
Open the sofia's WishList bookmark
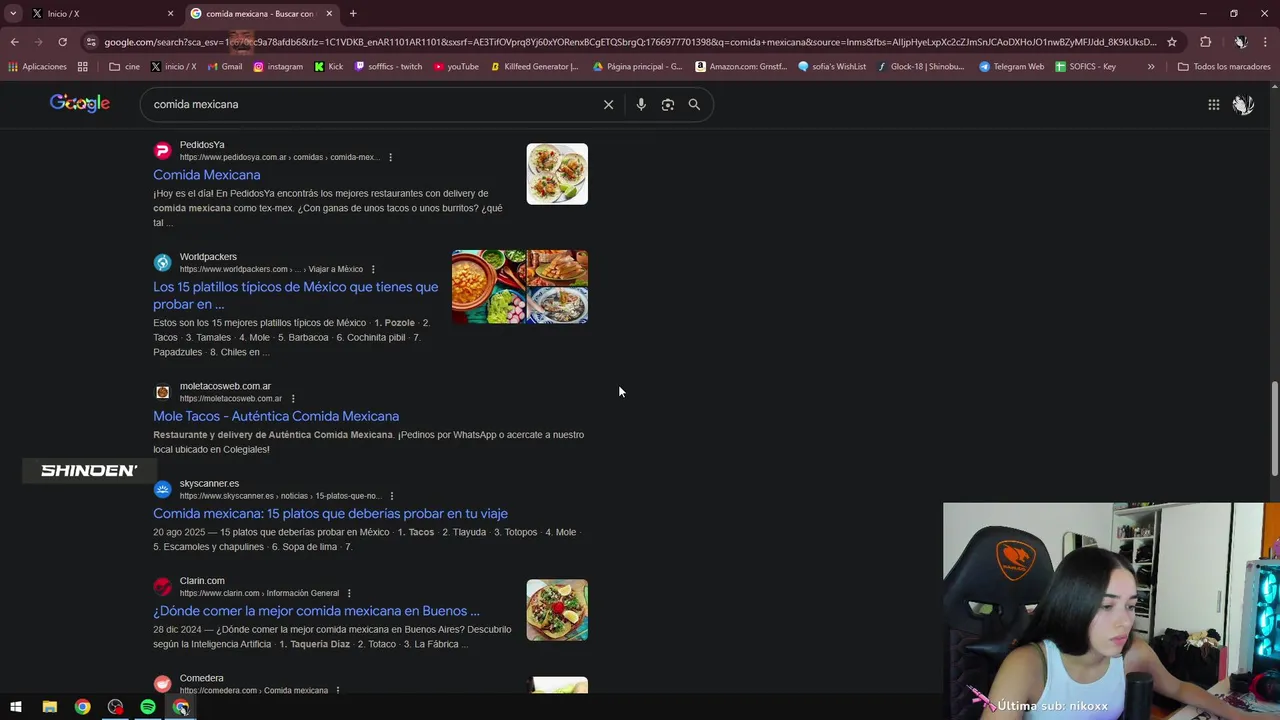click(x=832, y=67)
